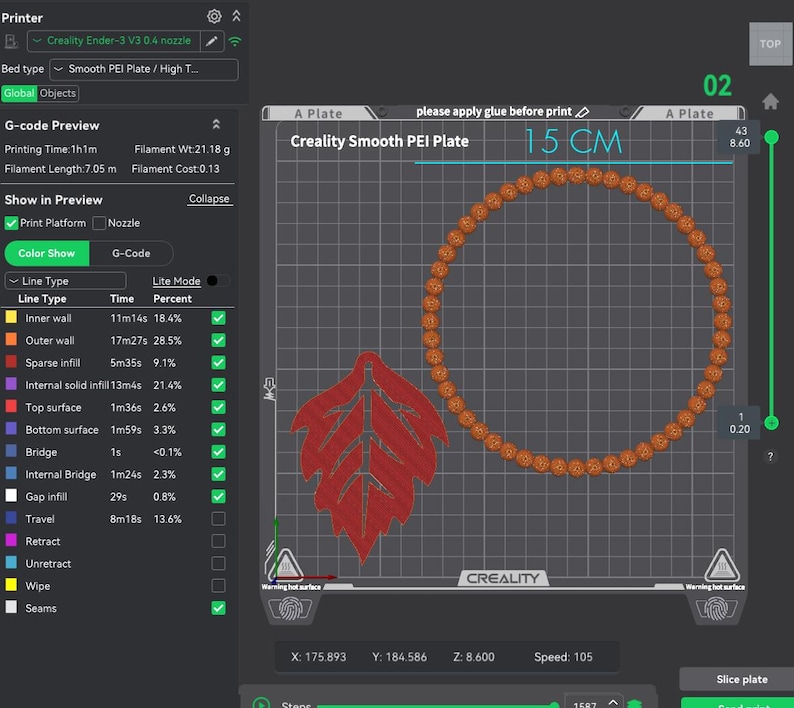Toggle the Lite Mode switch
This screenshot has height=708, width=794.
[218, 281]
